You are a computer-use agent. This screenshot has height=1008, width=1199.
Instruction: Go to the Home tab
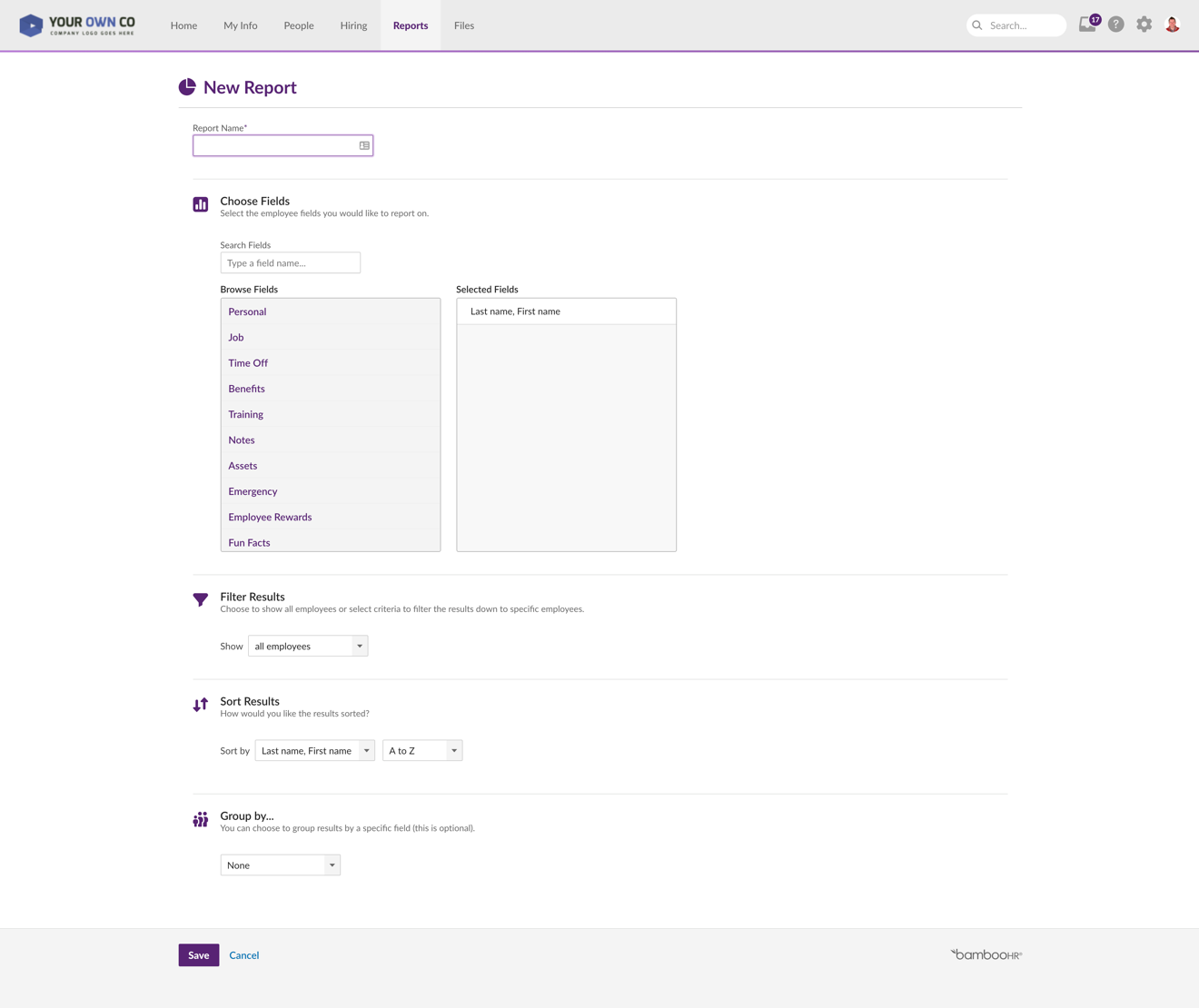click(183, 25)
